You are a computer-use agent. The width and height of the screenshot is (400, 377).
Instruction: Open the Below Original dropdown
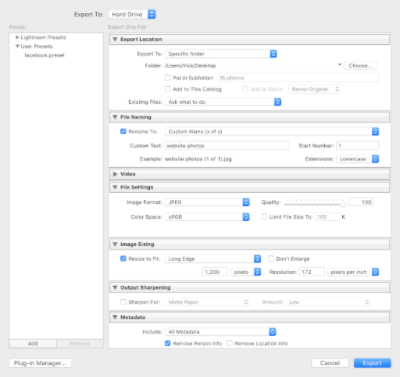click(314, 89)
